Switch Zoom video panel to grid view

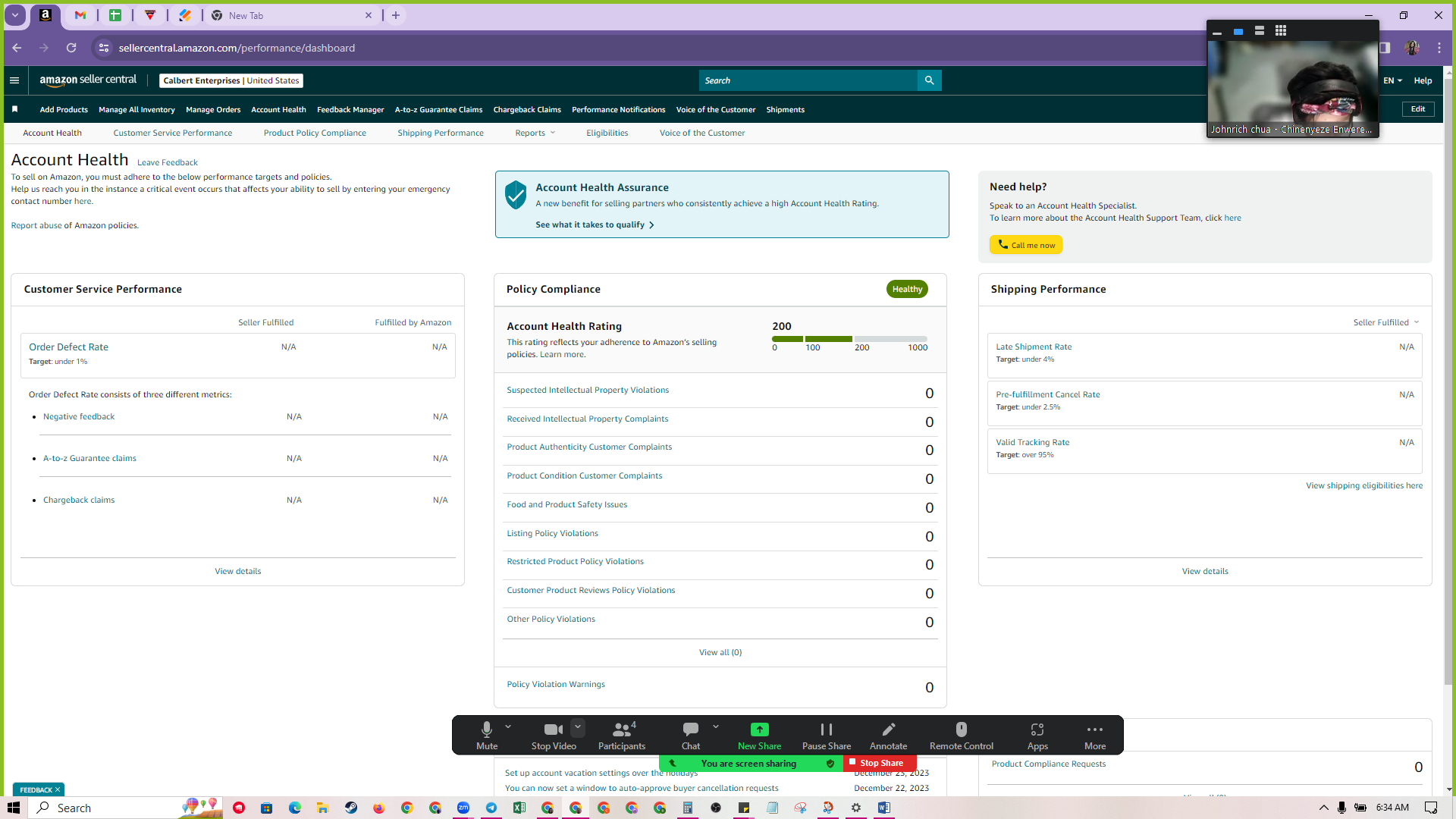click(x=1281, y=31)
